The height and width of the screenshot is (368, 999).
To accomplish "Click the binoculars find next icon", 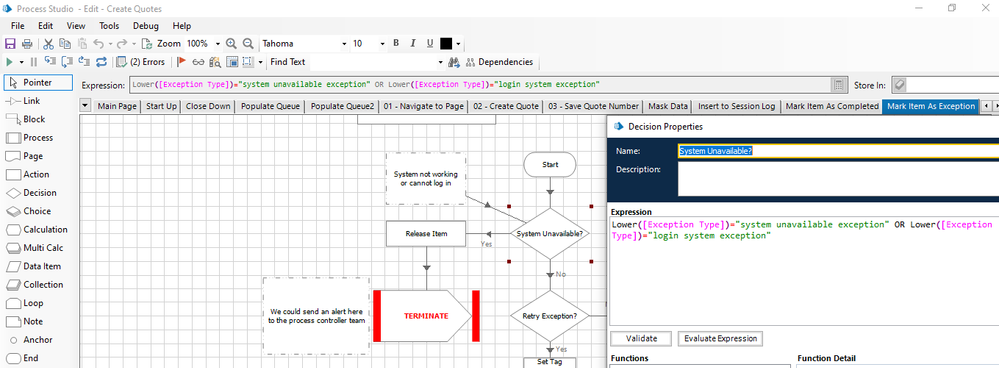I will (454, 62).
